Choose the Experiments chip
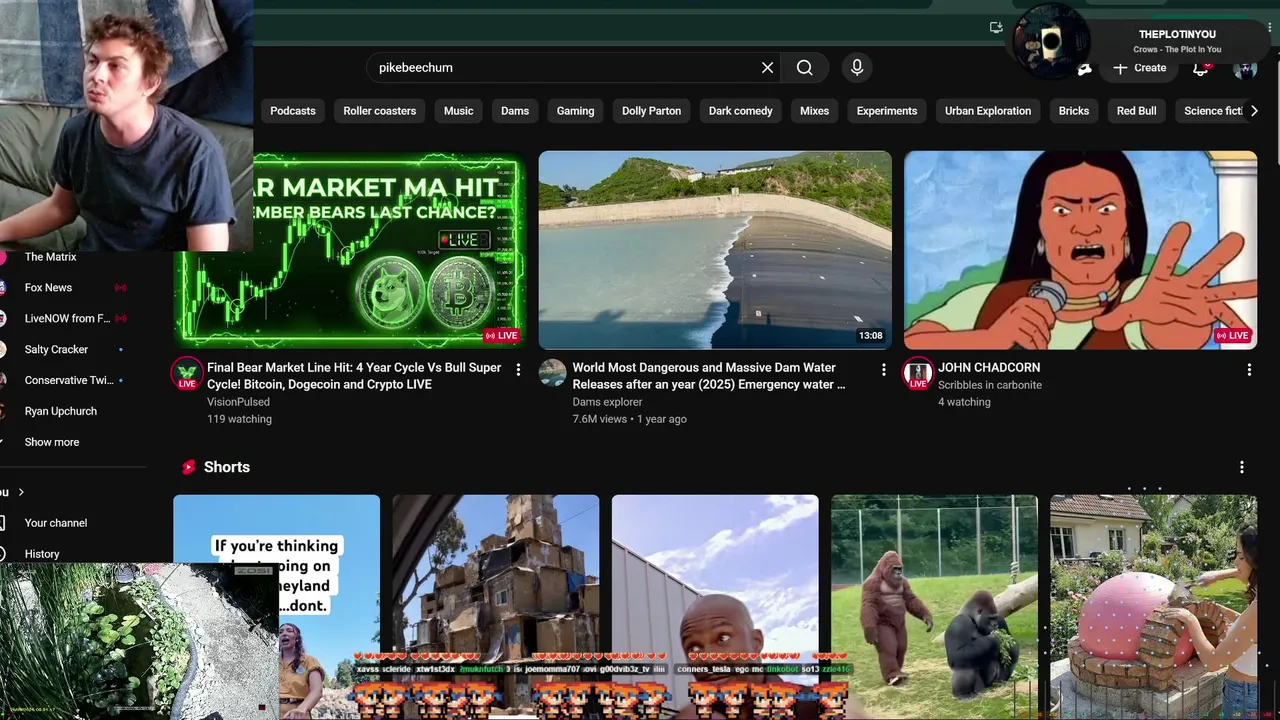The width and height of the screenshot is (1280, 720). [x=887, y=111]
